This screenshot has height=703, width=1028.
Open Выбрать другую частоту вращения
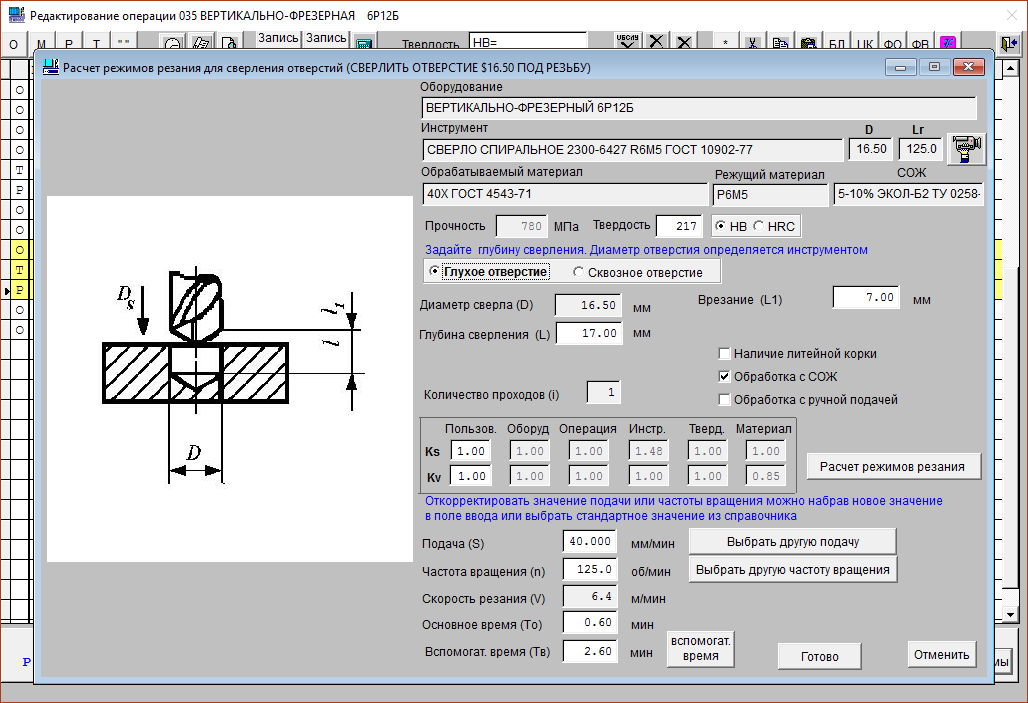tap(792, 570)
